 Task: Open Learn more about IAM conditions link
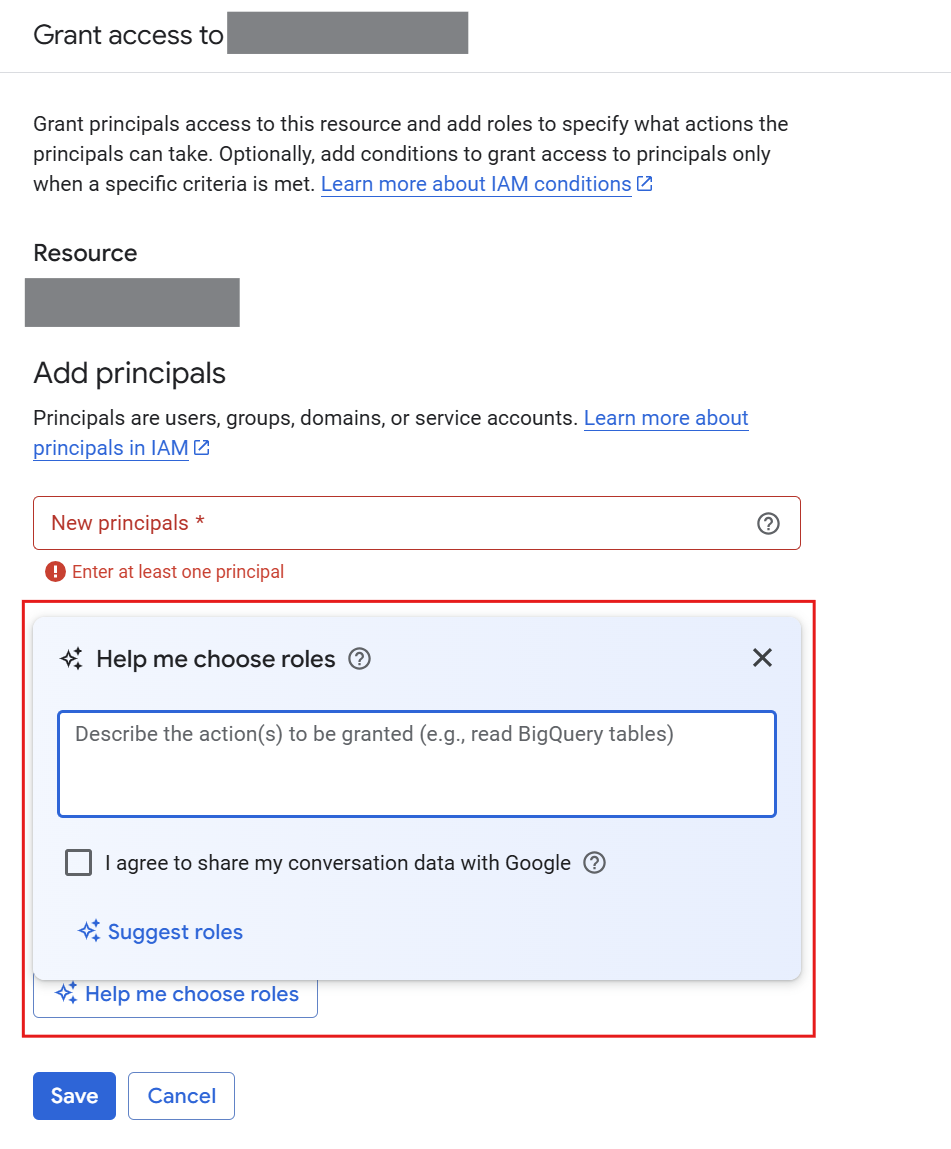[x=476, y=184]
